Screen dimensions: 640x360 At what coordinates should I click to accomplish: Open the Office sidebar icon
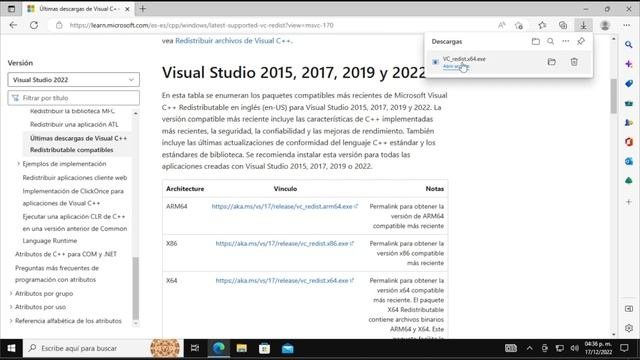[x=629, y=142]
